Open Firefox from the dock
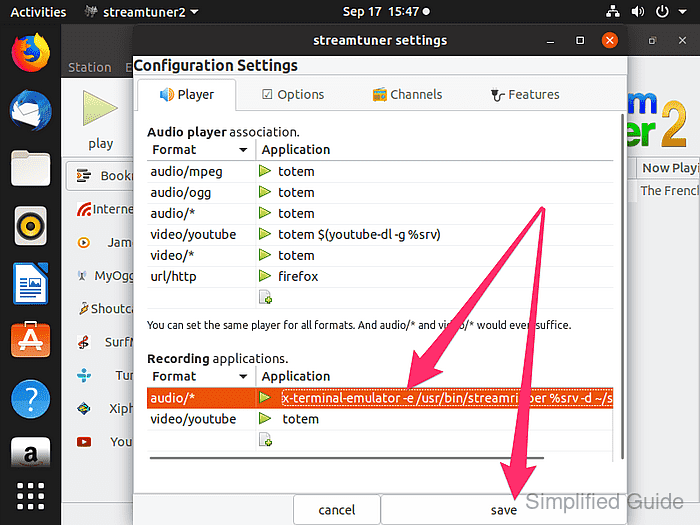 click(30, 53)
